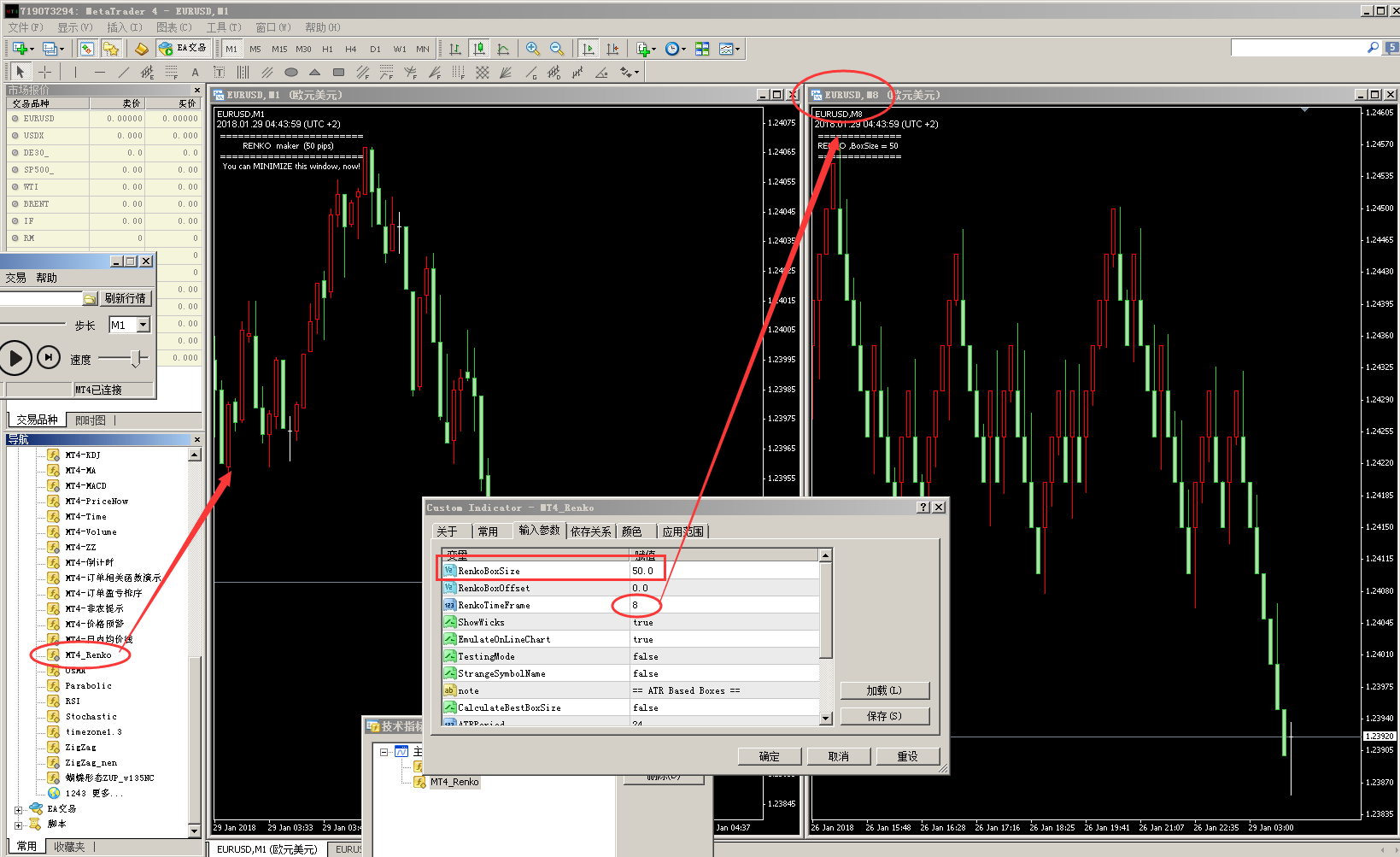1400x857 pixels.
Task: Expand the EA交易 tree node
Action: (19, 809)
